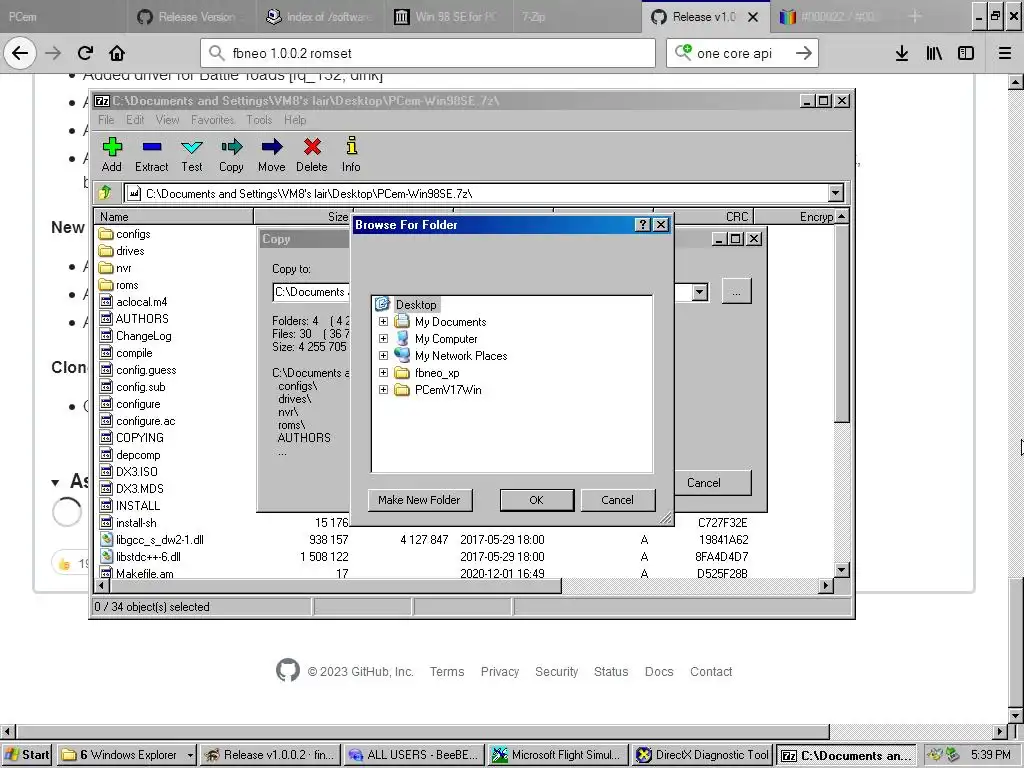Viewport: 1024px width, 768px height.
Task: Switch to DirectX Diagnostic Tool taskbar item
Action: click(703, 755)
